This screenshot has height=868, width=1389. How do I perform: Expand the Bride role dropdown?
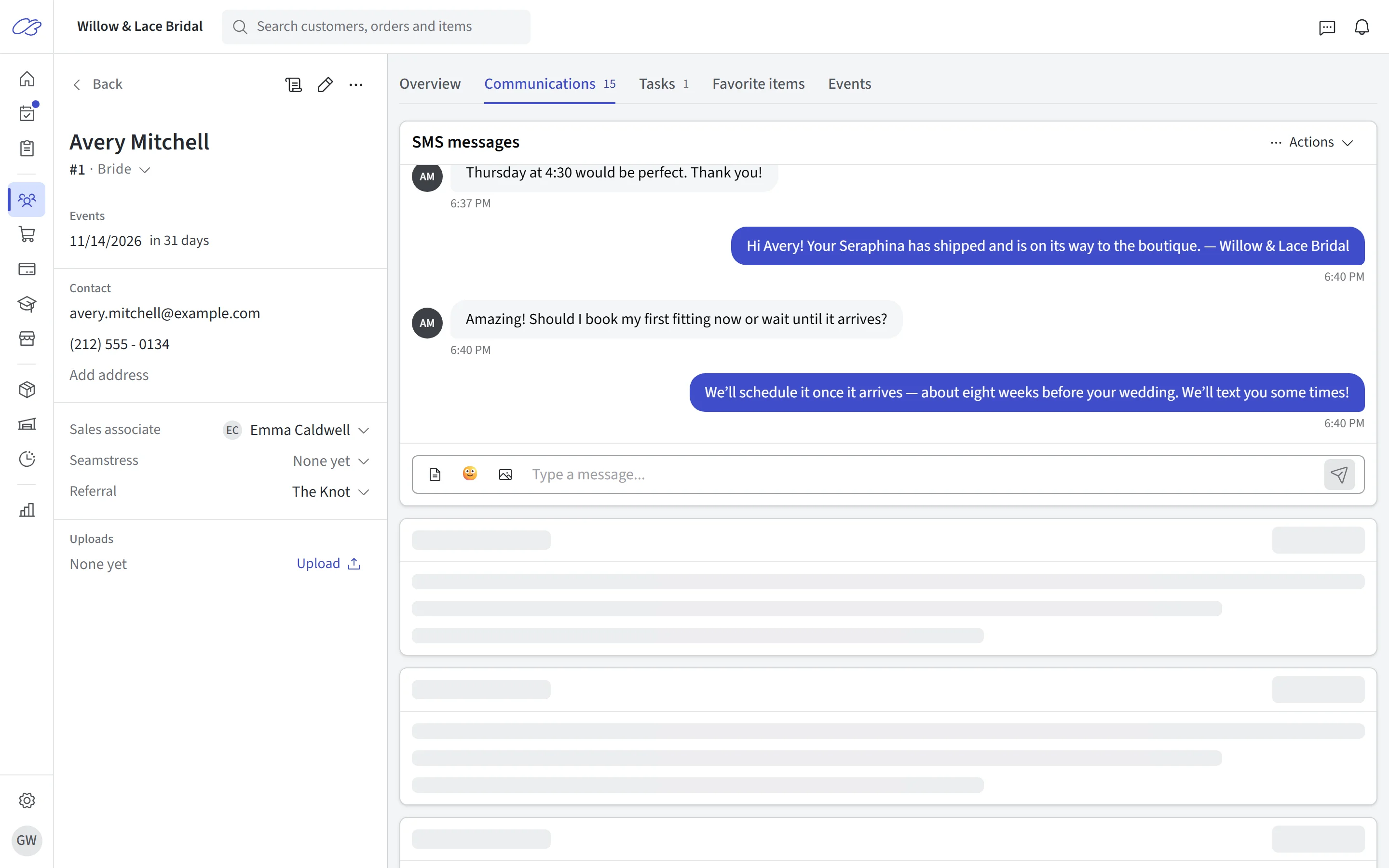pos(123,169)
